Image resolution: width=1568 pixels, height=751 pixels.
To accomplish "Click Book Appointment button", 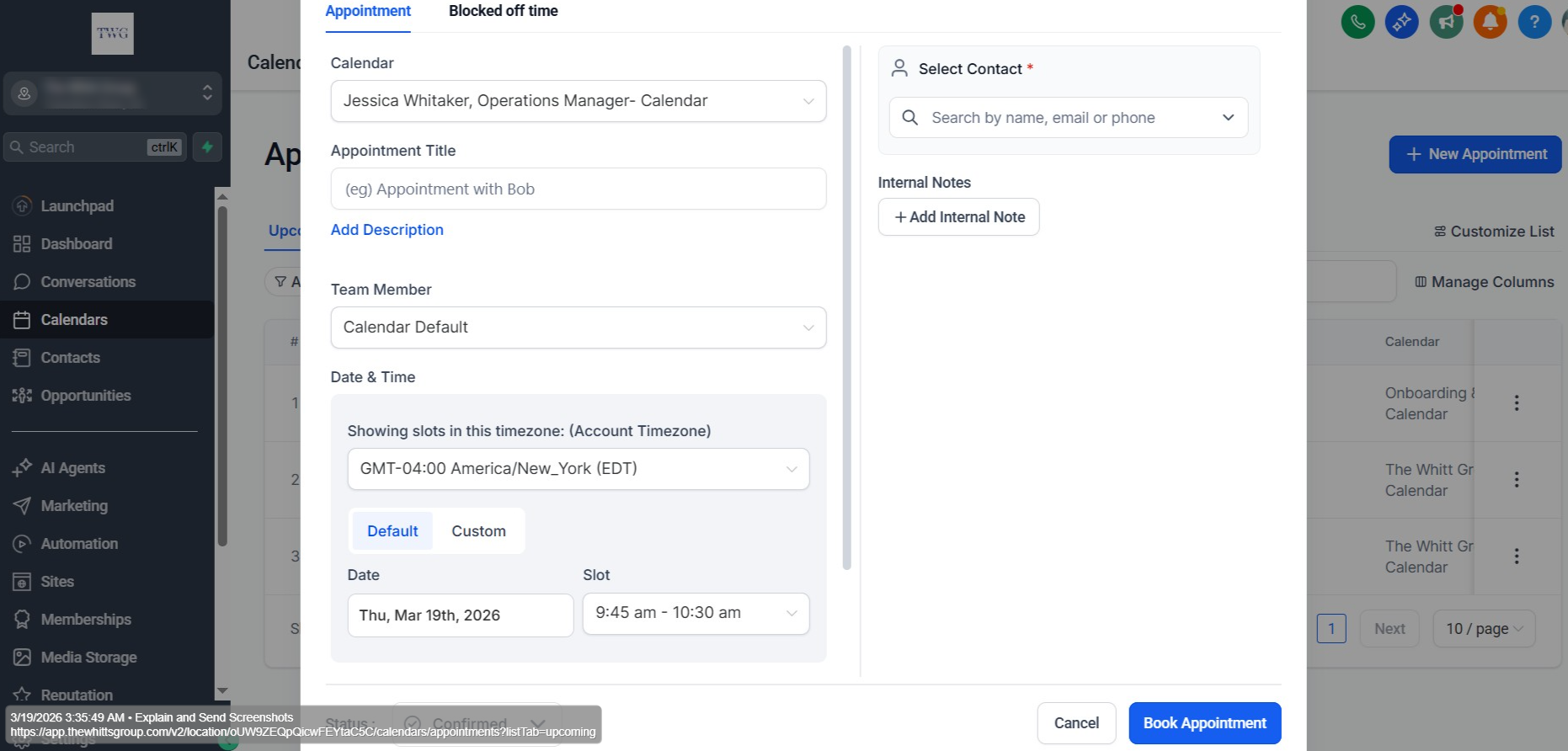I will tap(1205, 723).
